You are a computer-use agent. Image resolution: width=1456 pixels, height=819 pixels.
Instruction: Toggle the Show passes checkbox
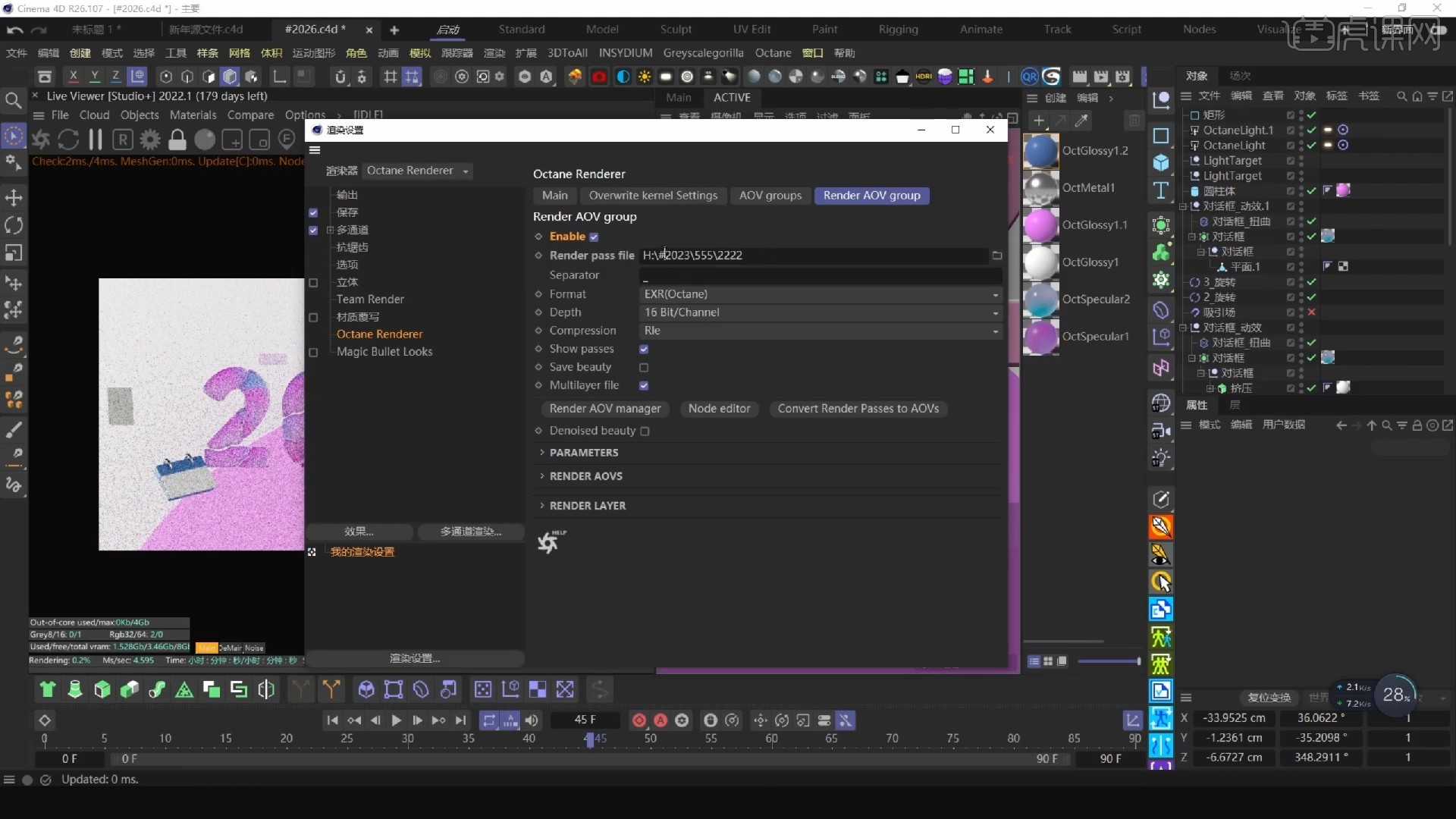click(x=644, y=350)
